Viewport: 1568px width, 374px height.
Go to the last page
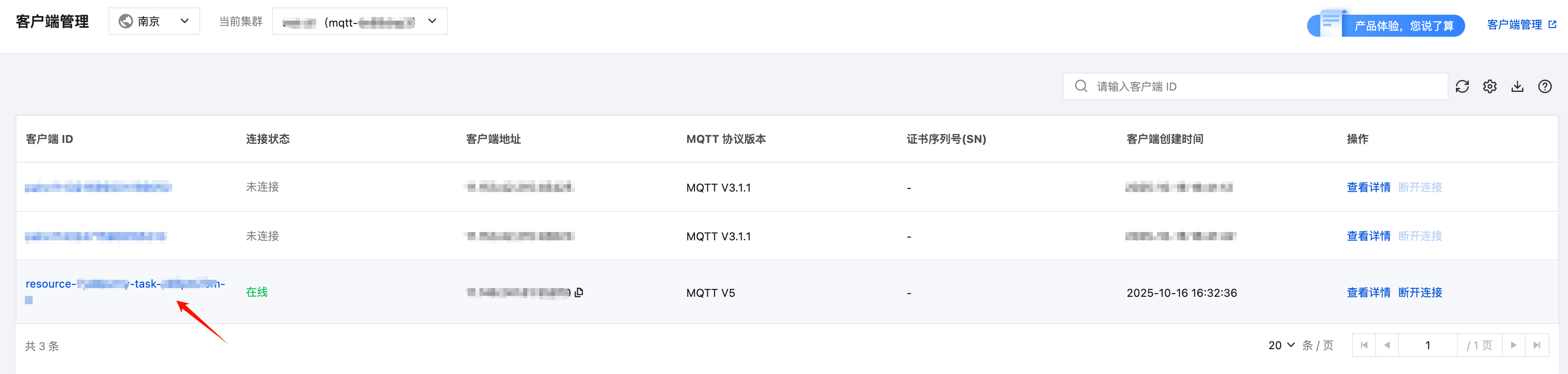(1537, 346)
